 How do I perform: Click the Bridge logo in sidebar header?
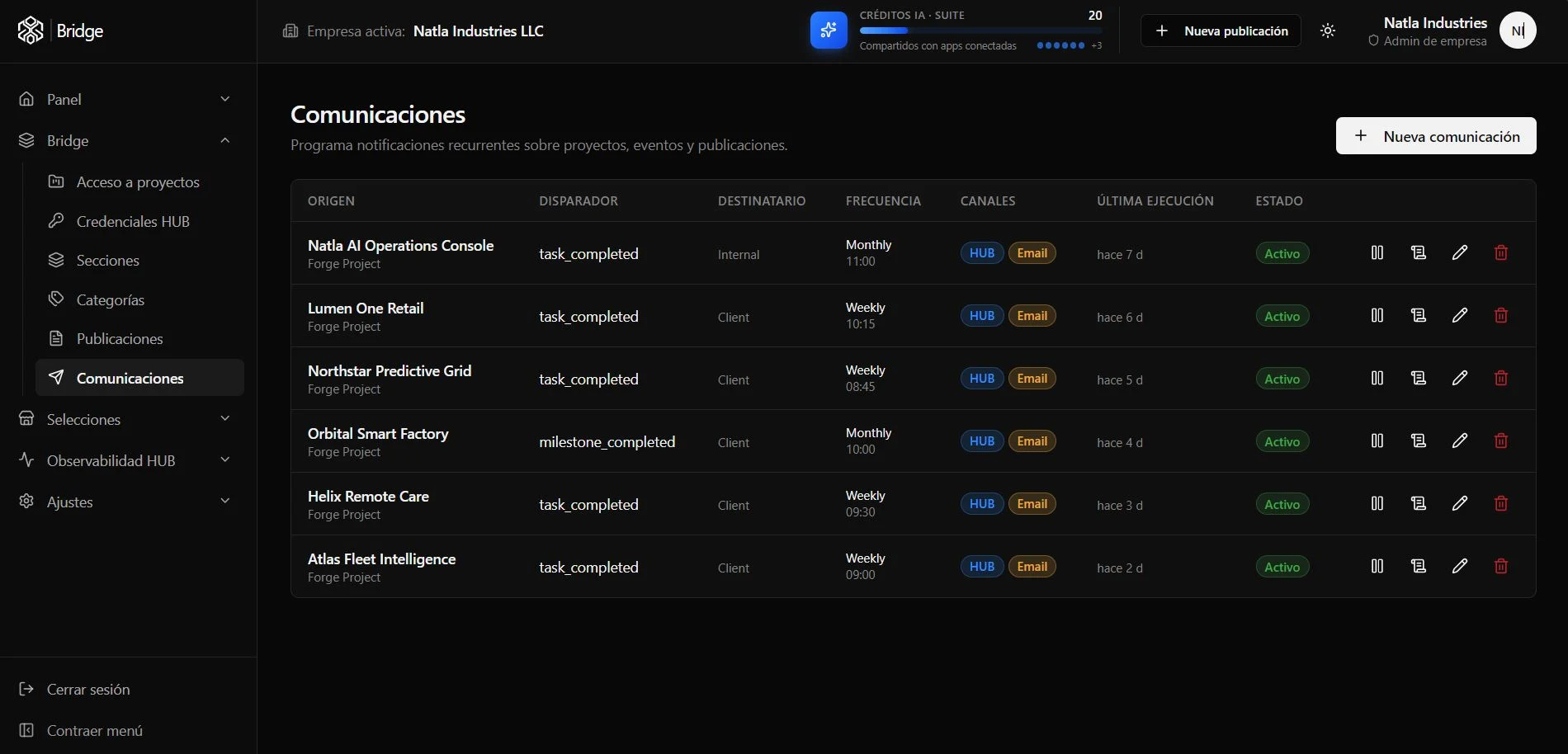[x=60, y=31]
